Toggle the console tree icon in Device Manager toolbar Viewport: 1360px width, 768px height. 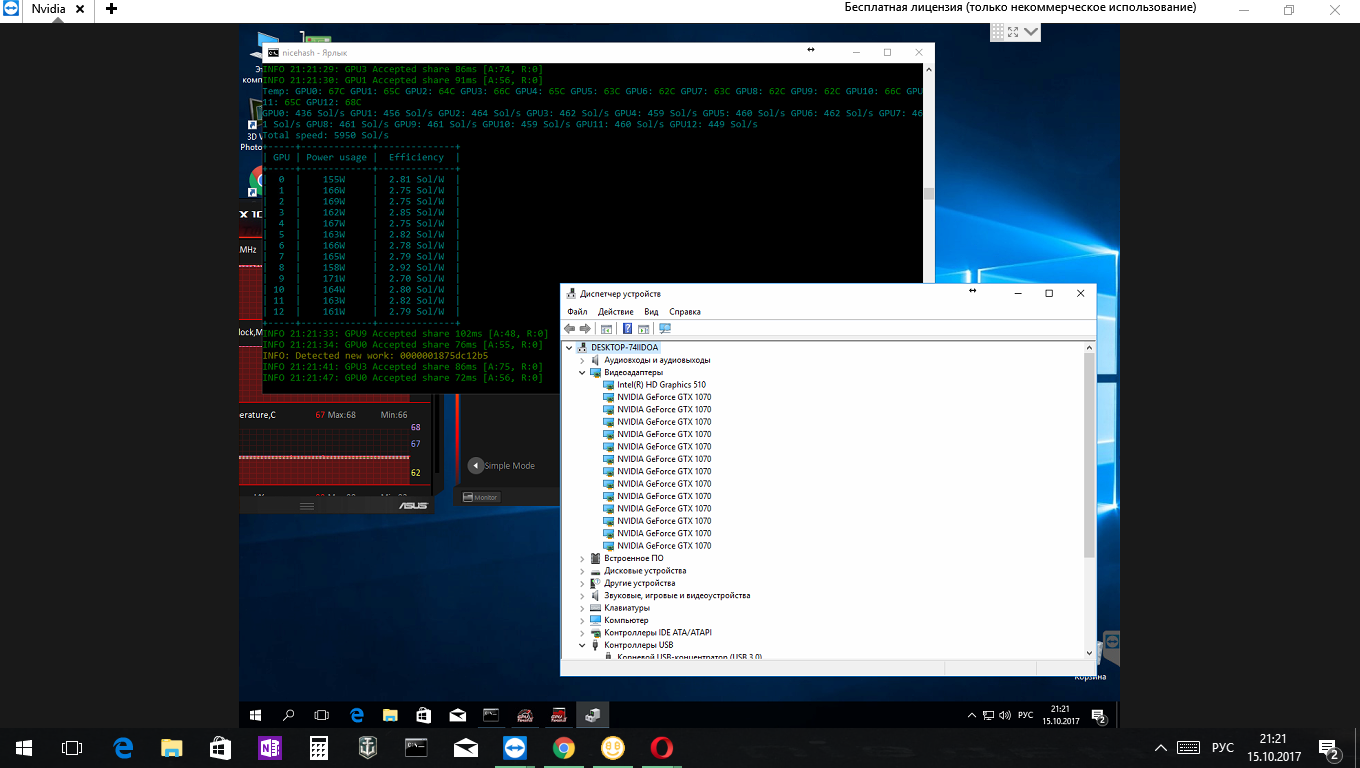606,328
